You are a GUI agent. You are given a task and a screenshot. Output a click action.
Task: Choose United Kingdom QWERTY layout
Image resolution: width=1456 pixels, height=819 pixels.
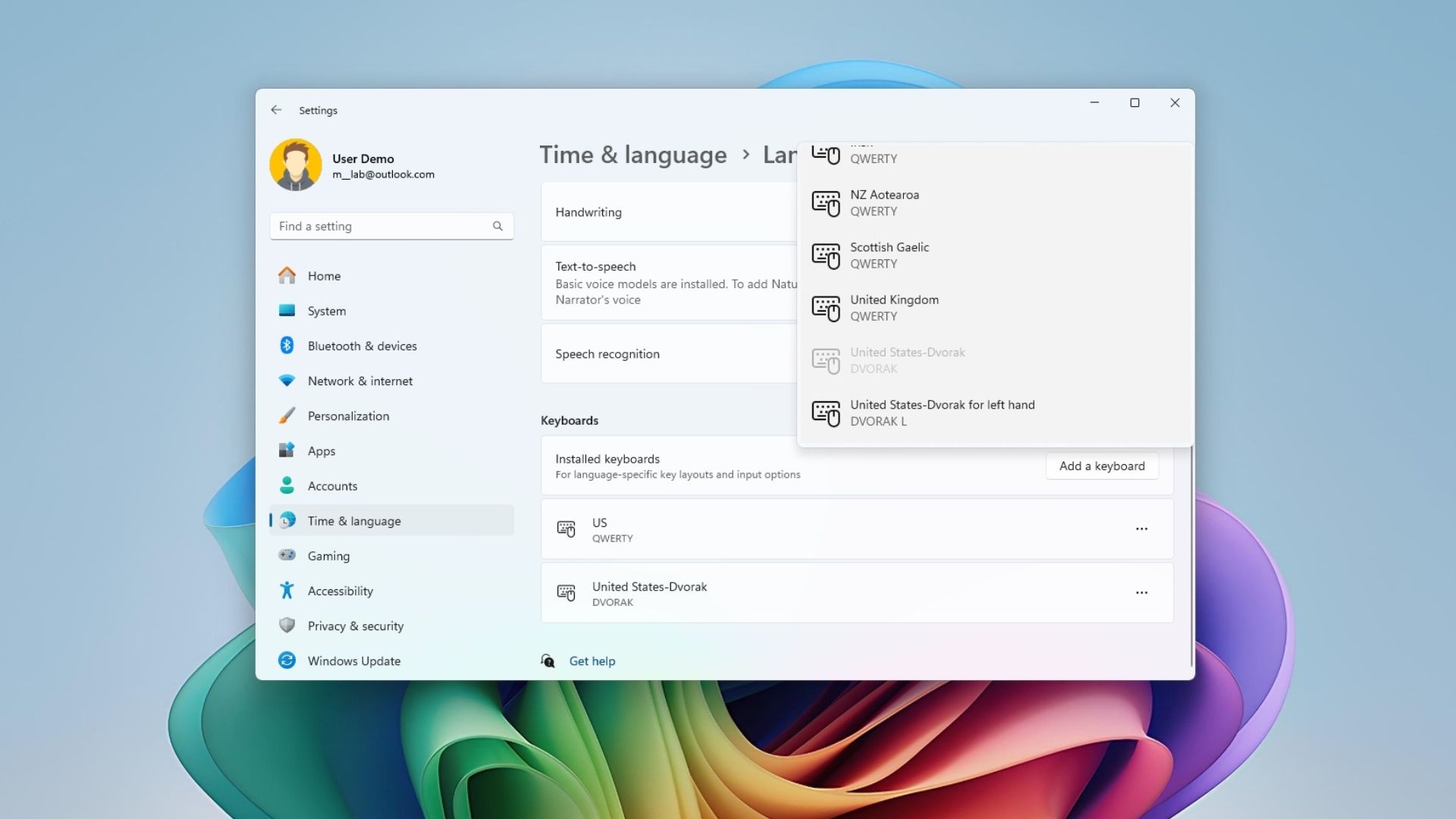995,308
